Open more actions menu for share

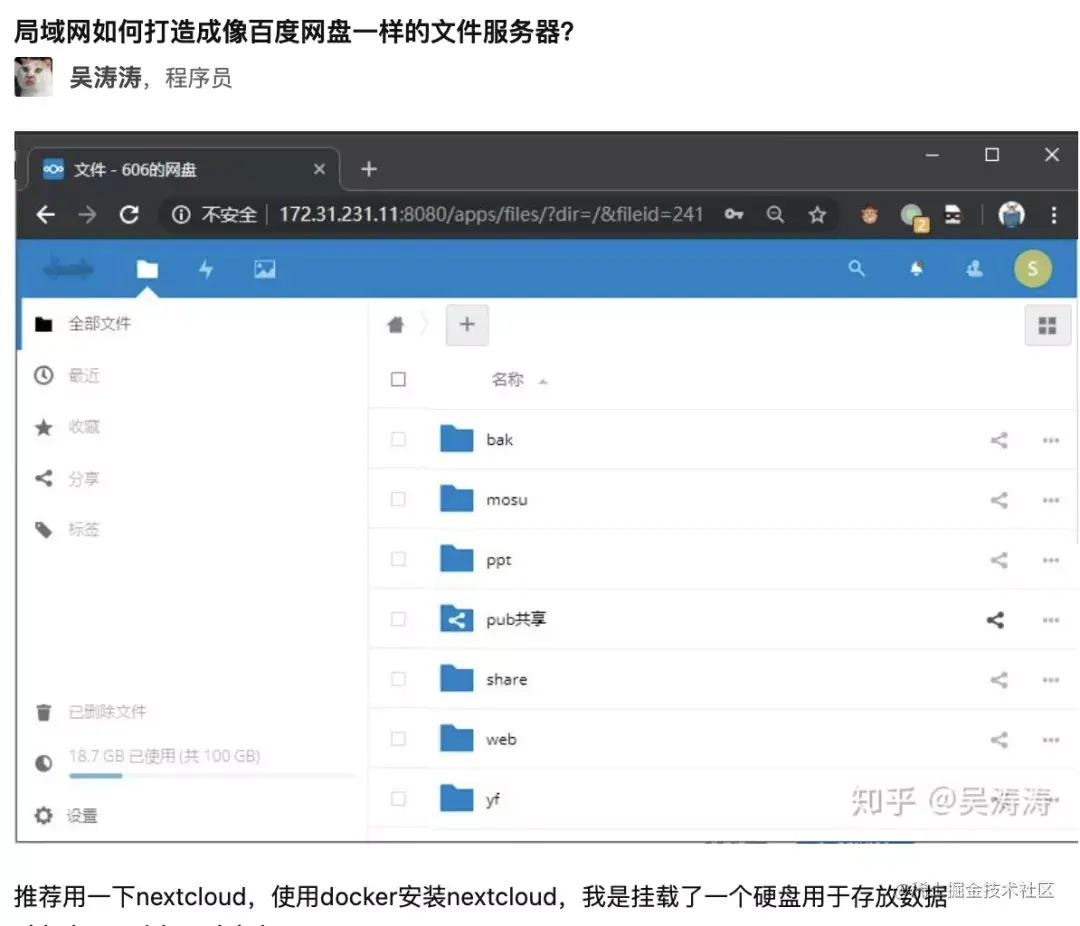tap(1050, 680)
